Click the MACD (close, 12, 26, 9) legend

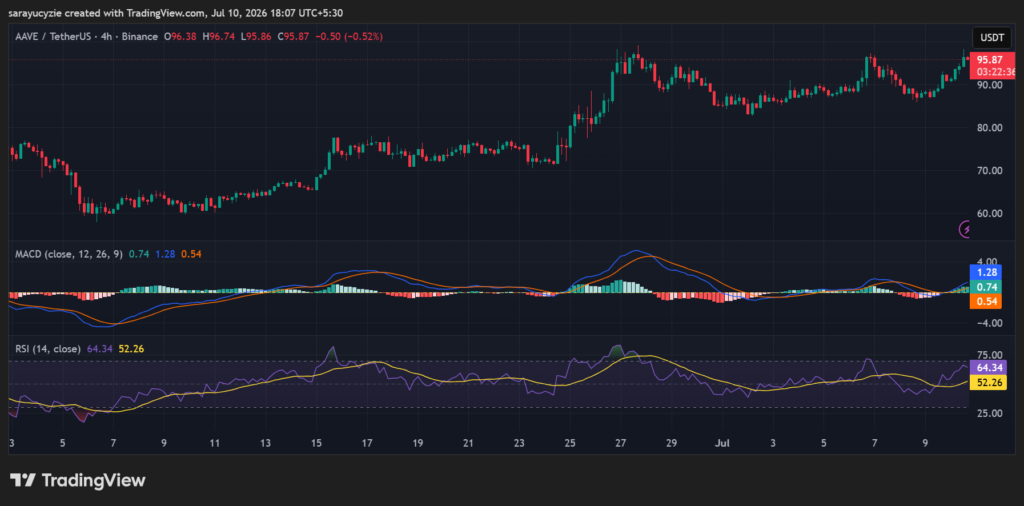tap(69, 254)
